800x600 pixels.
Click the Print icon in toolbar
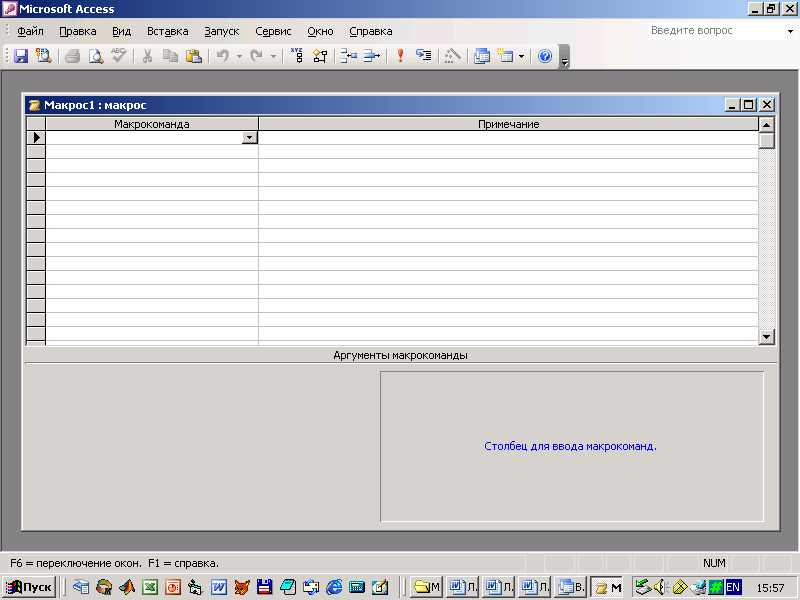(72, 56)
